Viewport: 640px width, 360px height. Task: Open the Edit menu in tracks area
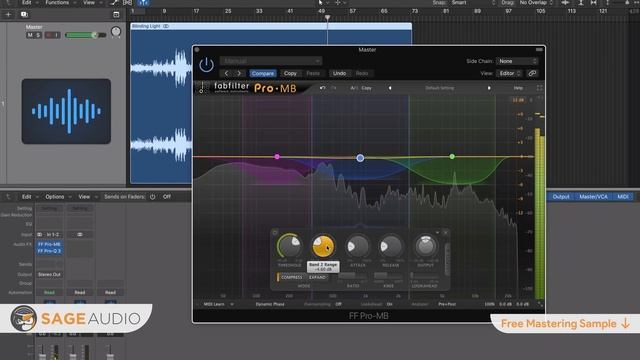27,2
